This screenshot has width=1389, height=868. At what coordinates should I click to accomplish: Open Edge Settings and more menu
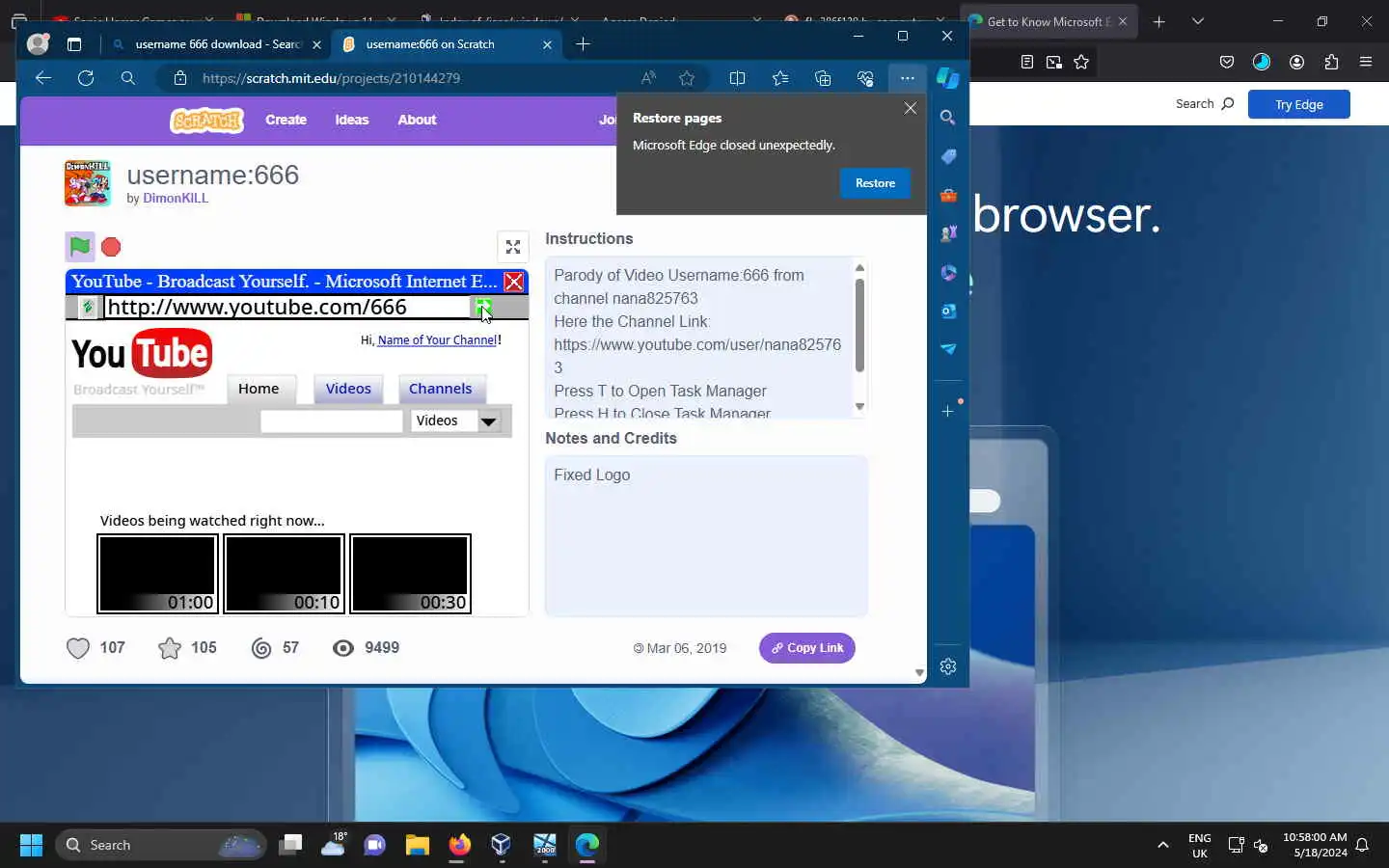coord(908,78)
